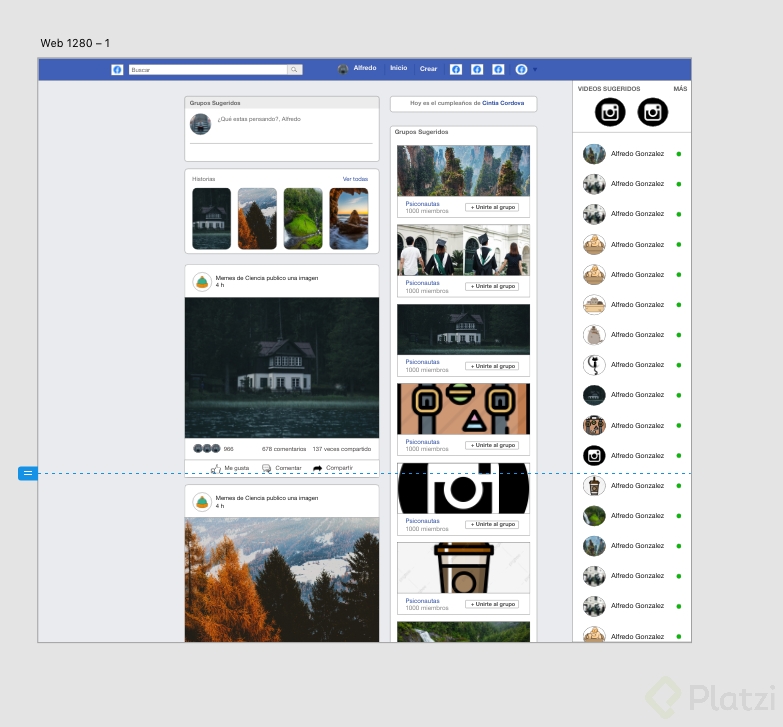This screenshot has width=783, height=727.
Task: Select the artboard title Web 1280 – 1
Action: click(x=75, y=43)
